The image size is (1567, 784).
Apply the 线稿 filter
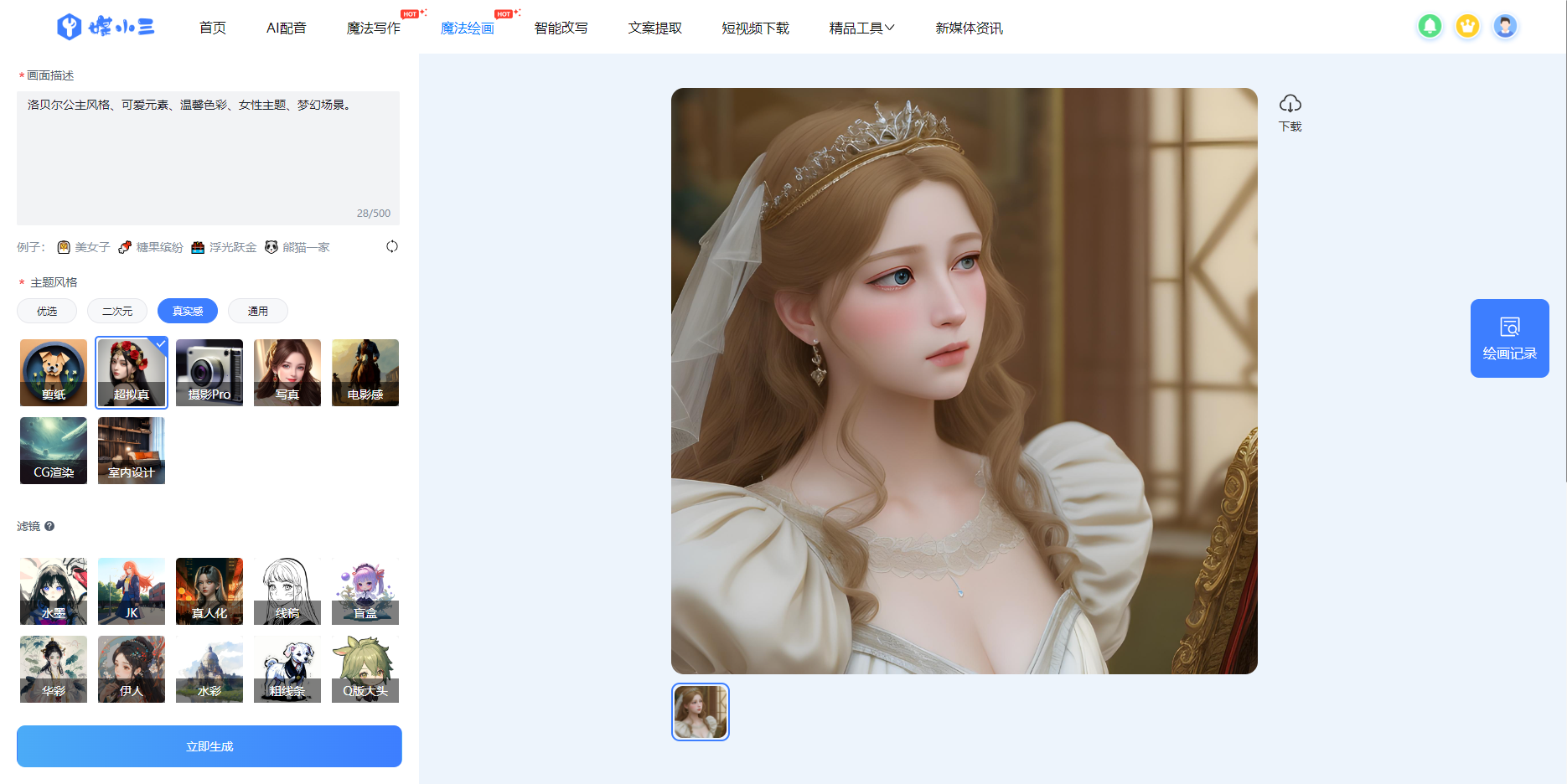point(287,591)
